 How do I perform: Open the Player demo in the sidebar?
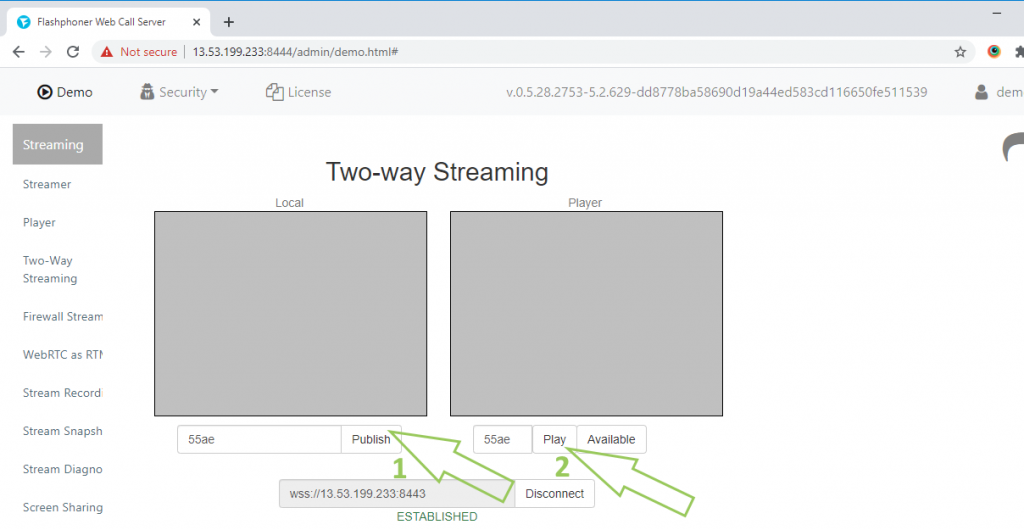39,223
